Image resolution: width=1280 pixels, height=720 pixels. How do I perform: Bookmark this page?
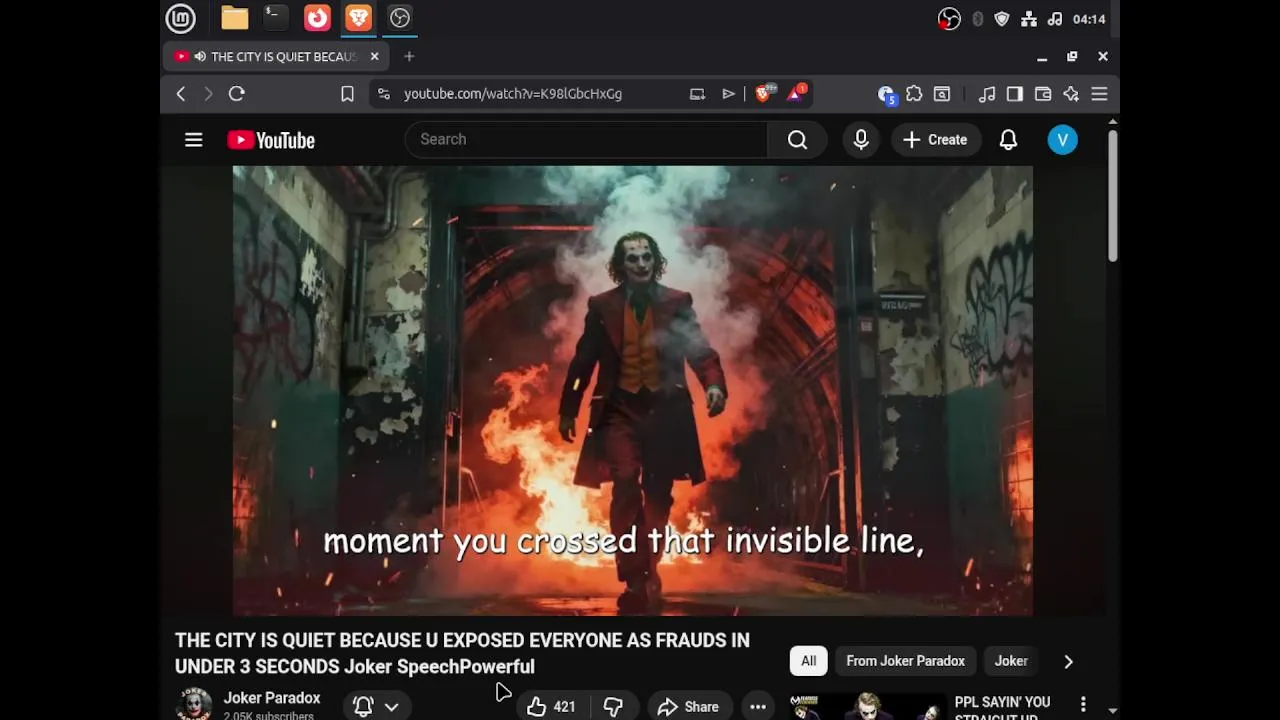tap(347, 94)
